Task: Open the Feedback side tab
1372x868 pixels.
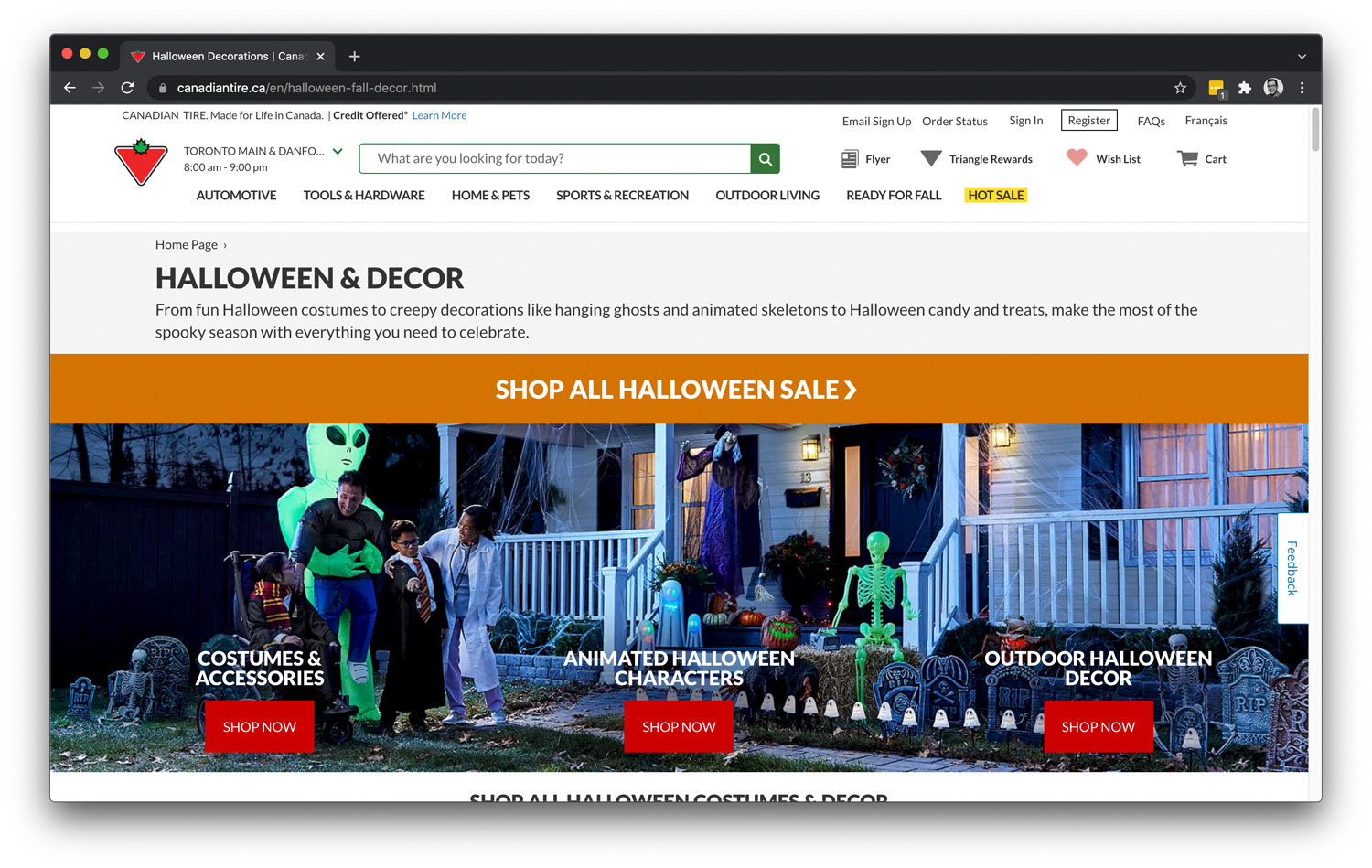Action: 1292,568
